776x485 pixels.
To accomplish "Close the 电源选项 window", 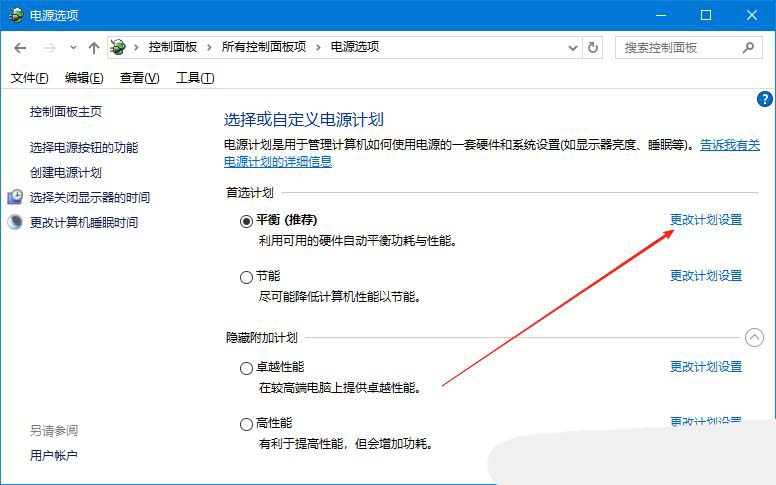I will pyautogui.click(x=752, y=15).
